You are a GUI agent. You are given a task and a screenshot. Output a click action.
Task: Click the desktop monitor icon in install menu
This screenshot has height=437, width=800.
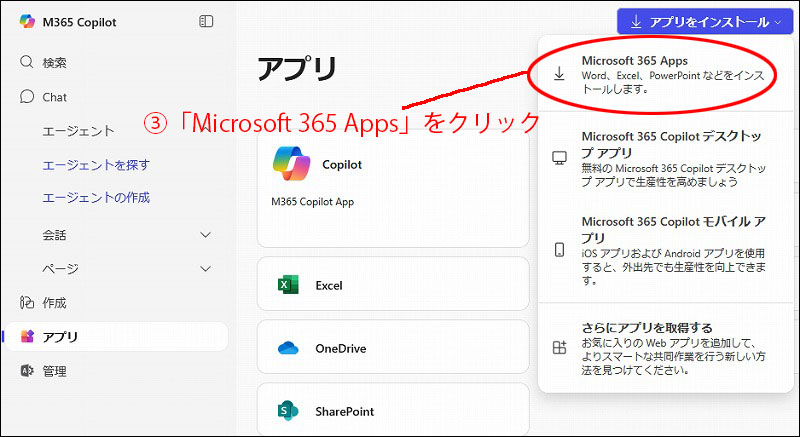pos(559,158)
